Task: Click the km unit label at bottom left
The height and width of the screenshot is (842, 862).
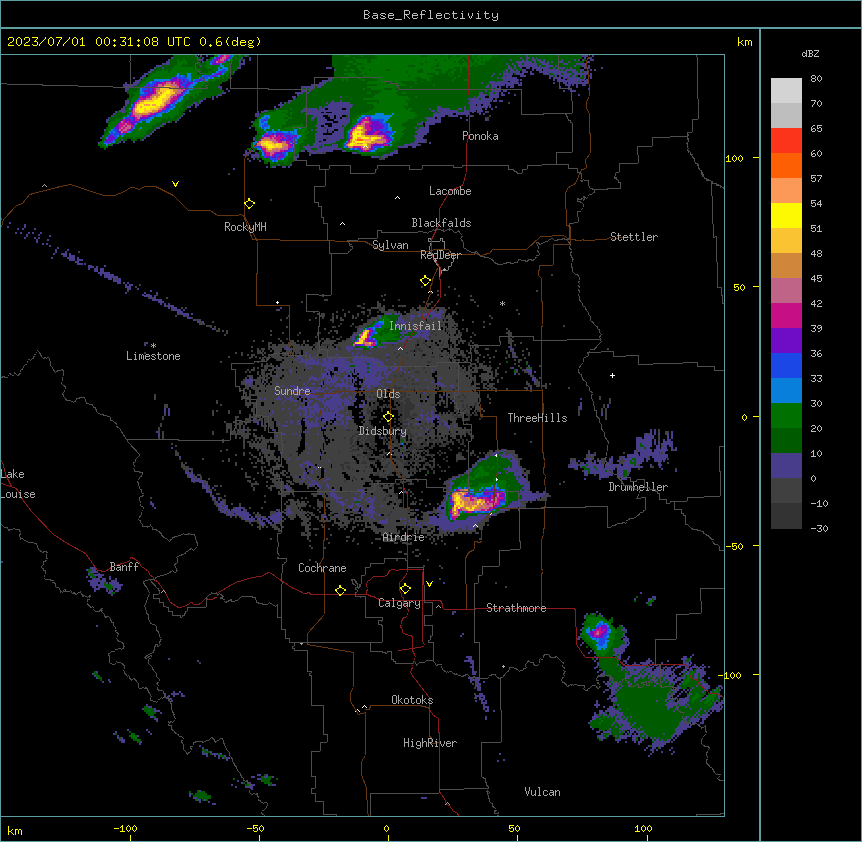Action: (15, 830)
